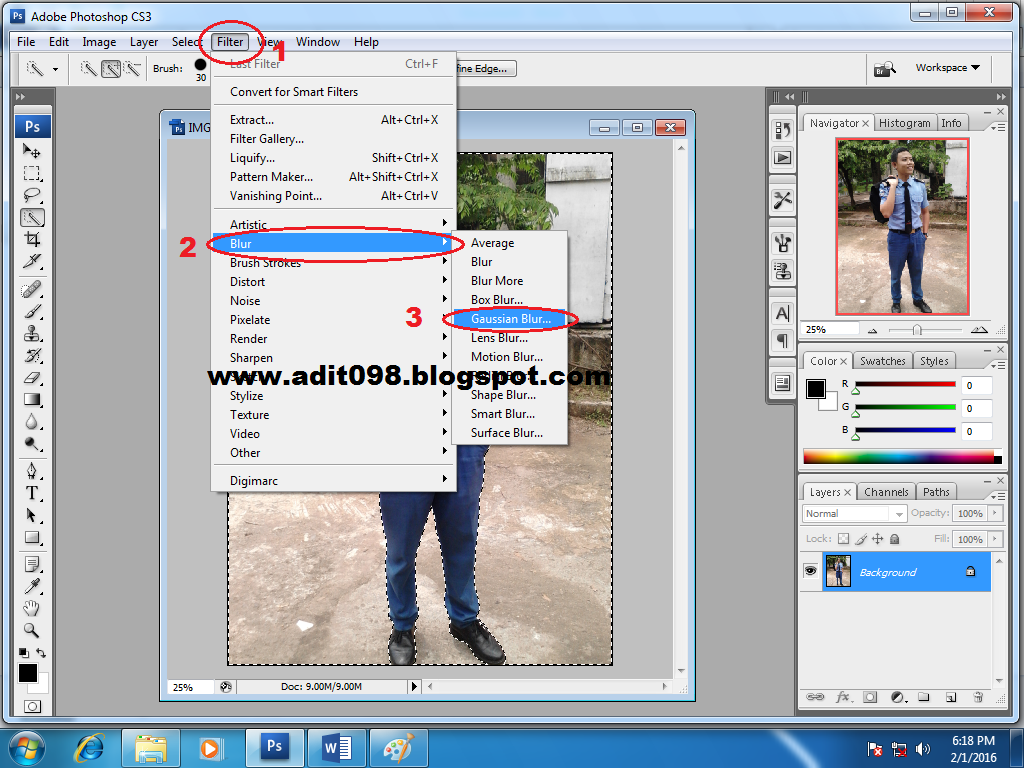Create a new layer icon
This screenshot has width=1024, height=768.
[950, 697]
